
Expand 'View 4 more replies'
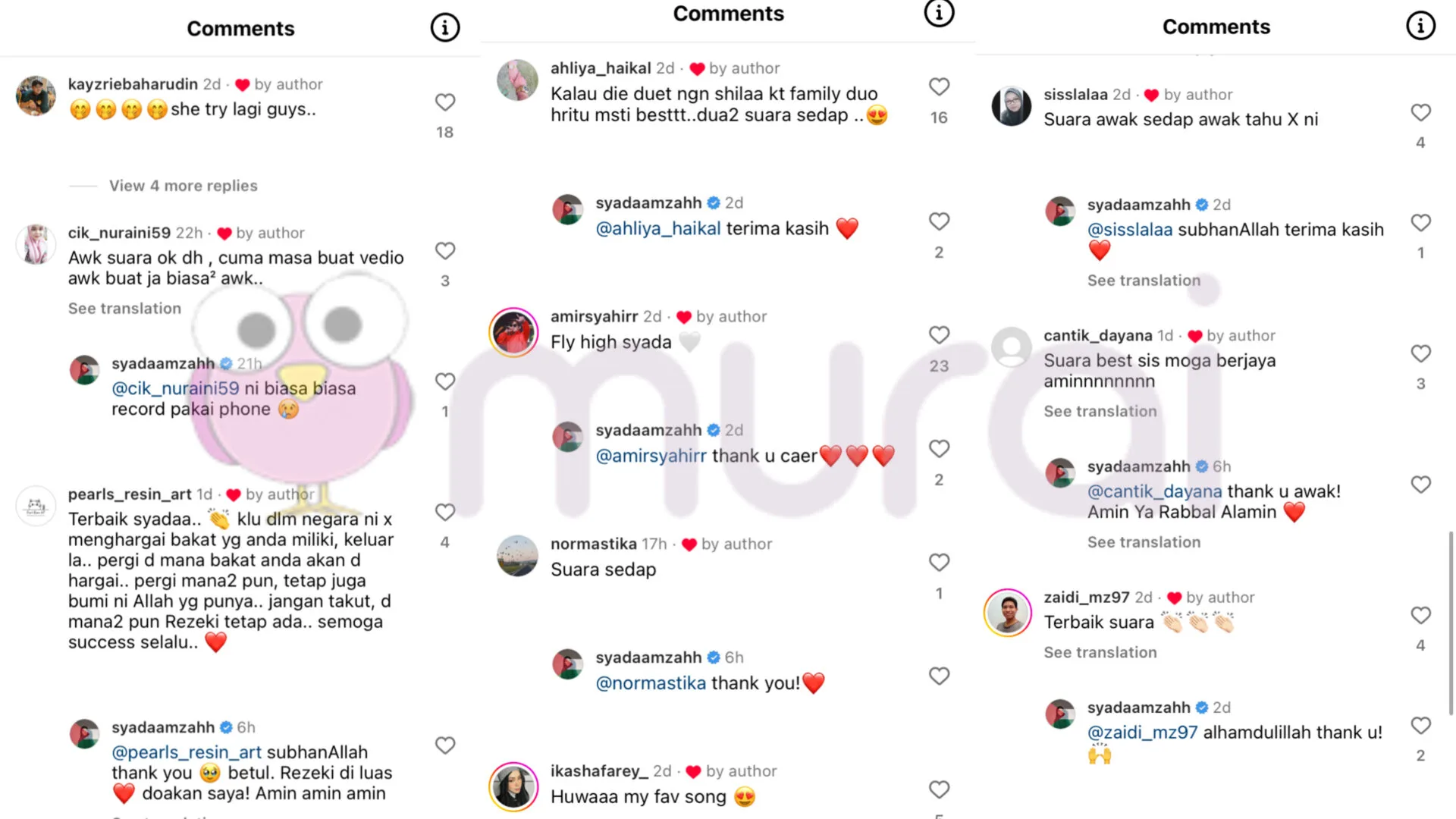[183, 186]
